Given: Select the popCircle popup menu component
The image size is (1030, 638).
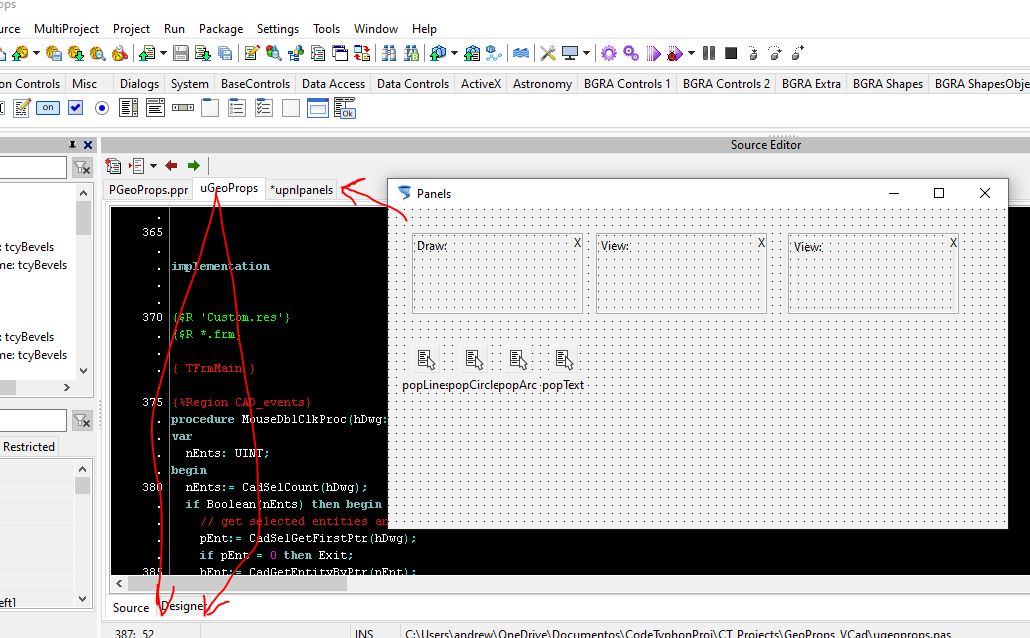Looking at the screenshot, I should 474,359.
